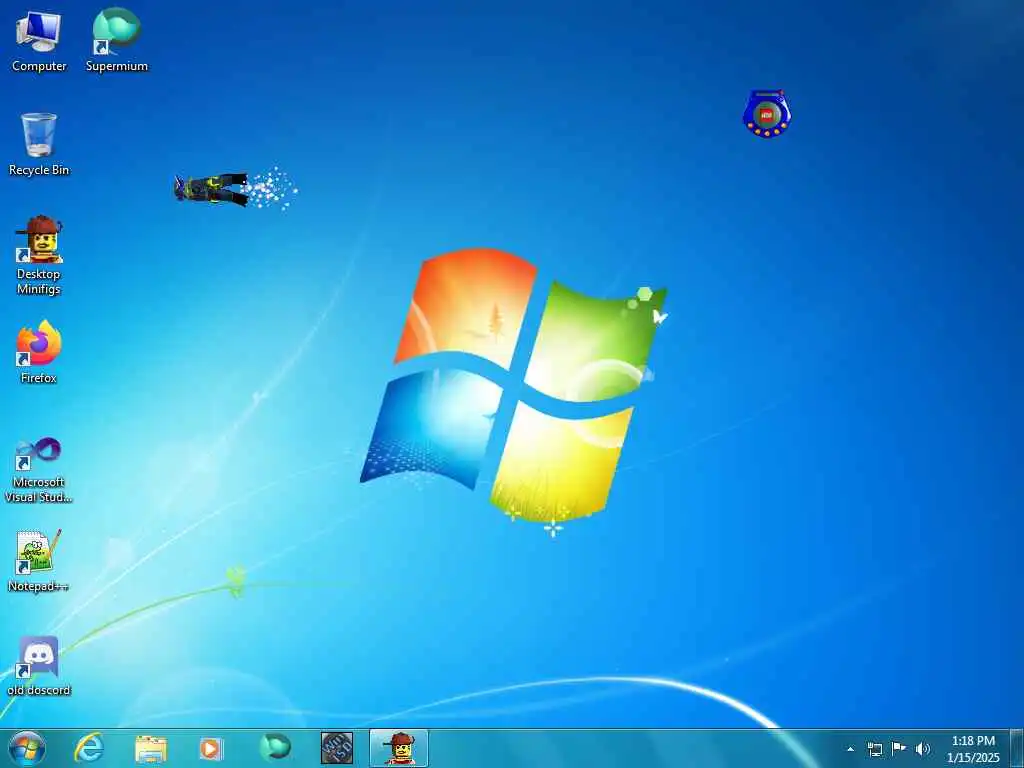1024x768 pixels.
Task: Select the Firefox desktop shortcut
Action: coord(39,352)
